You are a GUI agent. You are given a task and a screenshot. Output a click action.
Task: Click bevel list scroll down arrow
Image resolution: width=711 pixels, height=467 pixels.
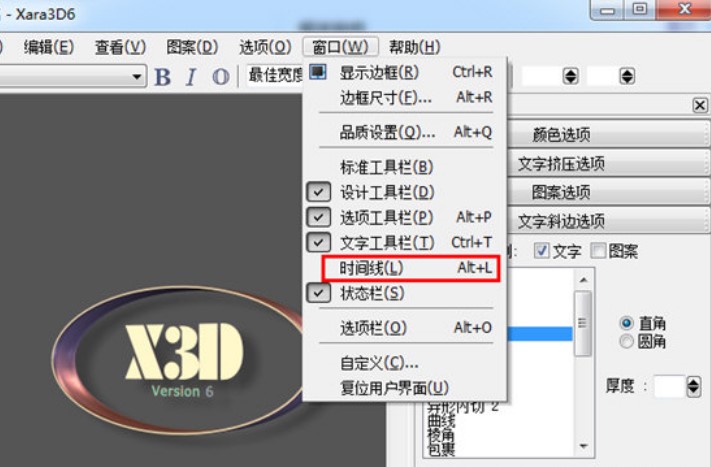point(584,447)
